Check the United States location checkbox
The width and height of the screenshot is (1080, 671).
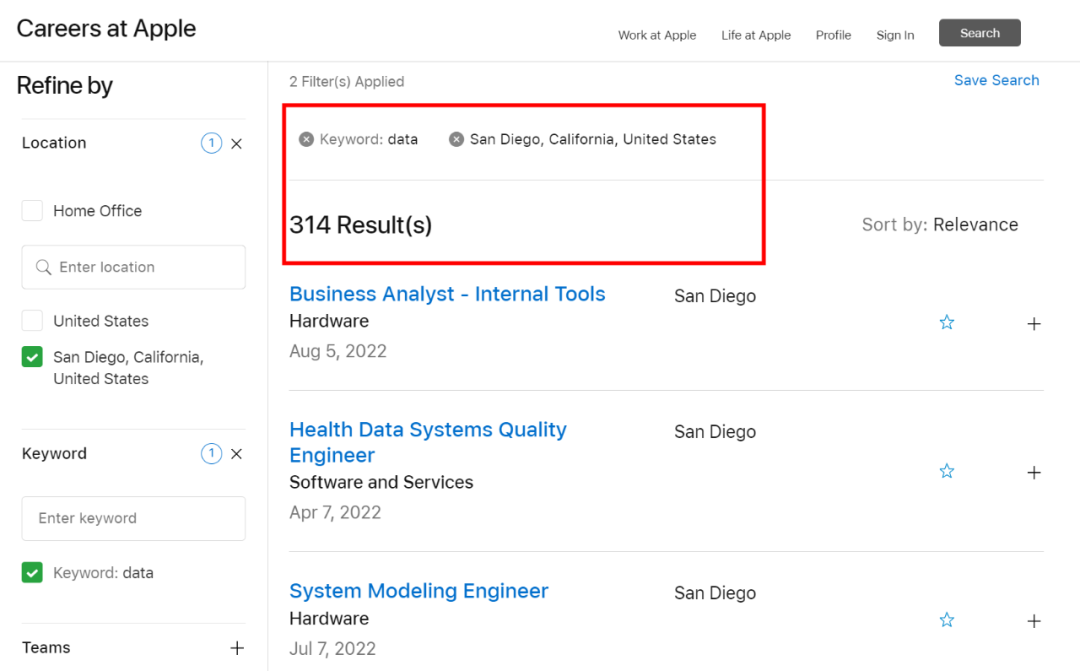click(33, 321)
